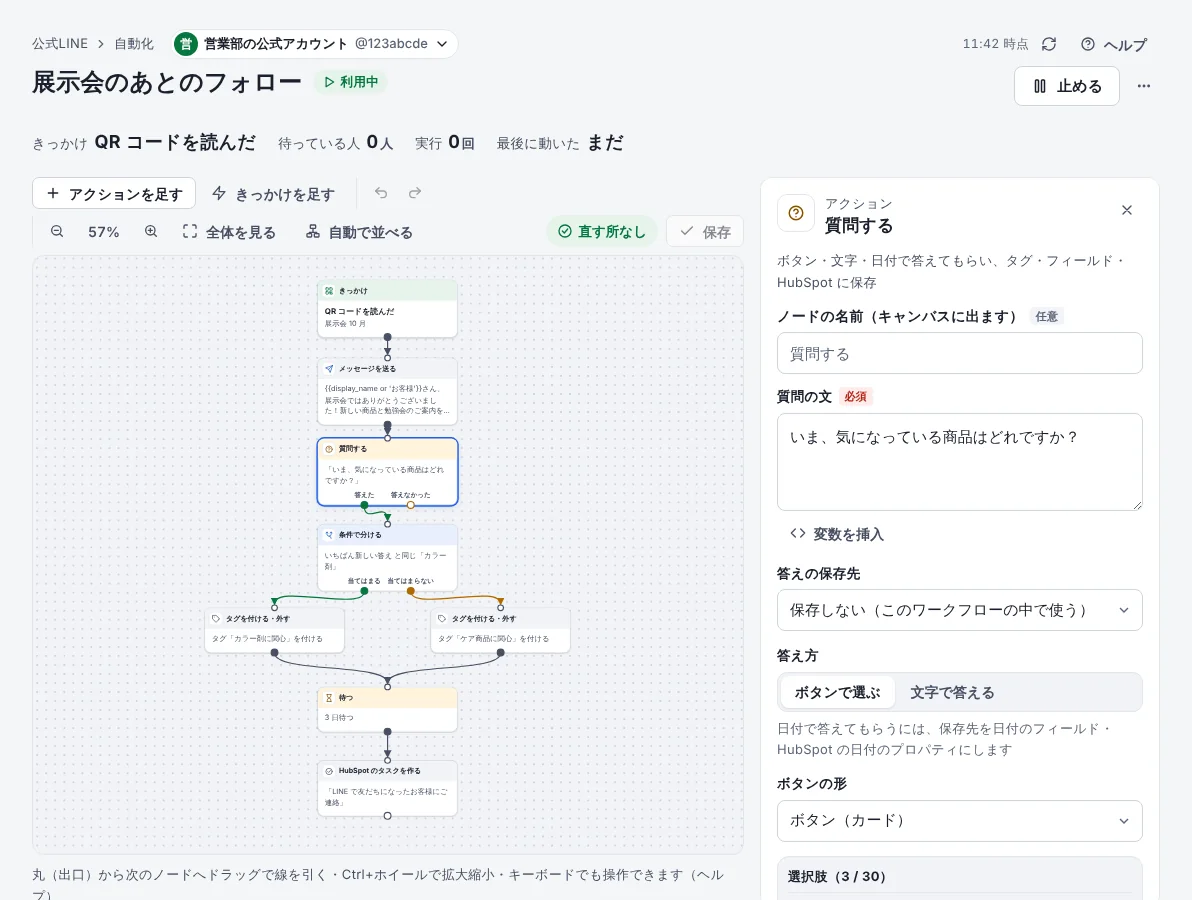Click the 当てはまる output port
The height and width of the screenshot is (900, 1192).
point(364,591)
